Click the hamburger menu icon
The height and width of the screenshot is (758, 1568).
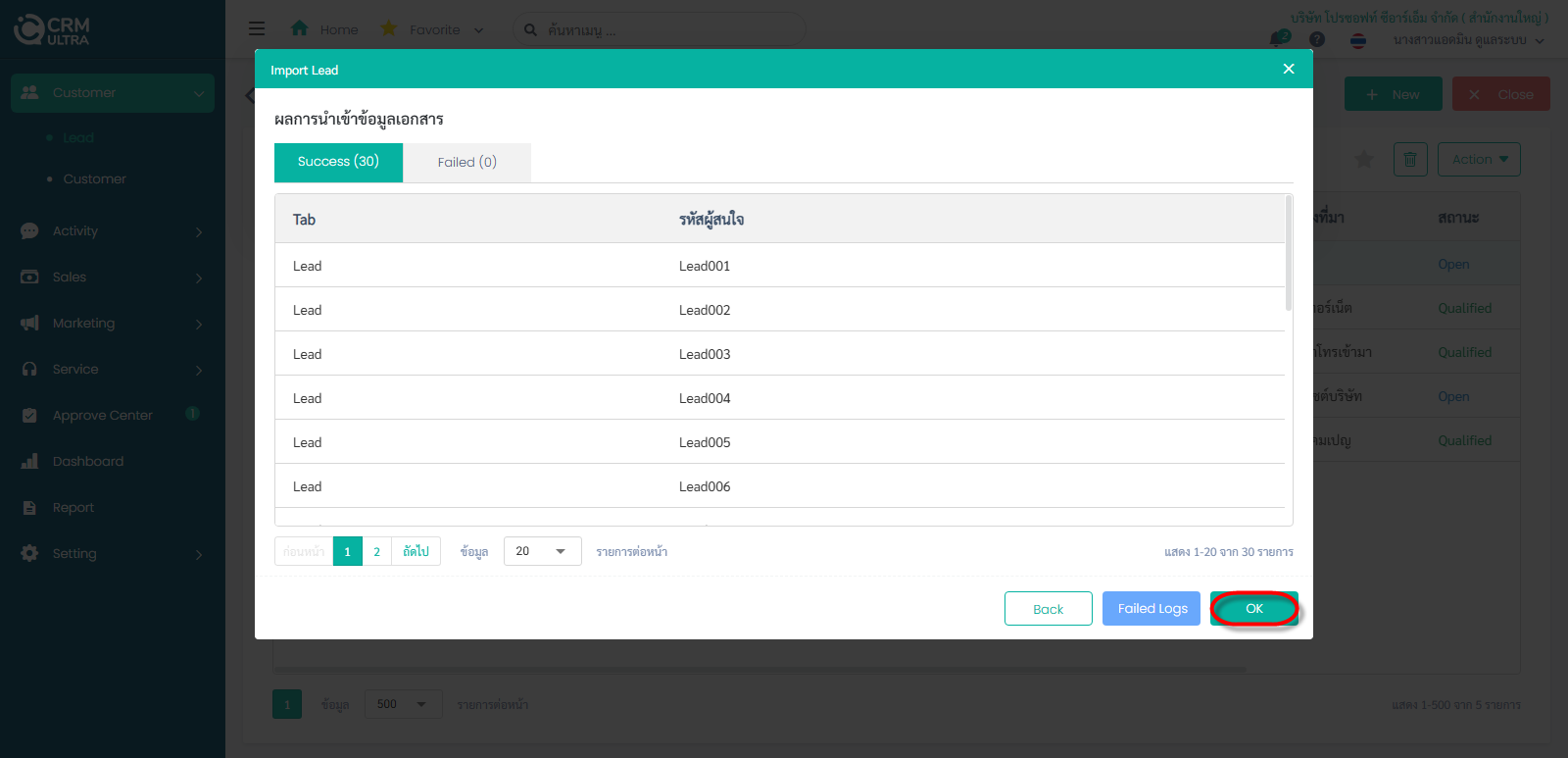click(257, 29)
